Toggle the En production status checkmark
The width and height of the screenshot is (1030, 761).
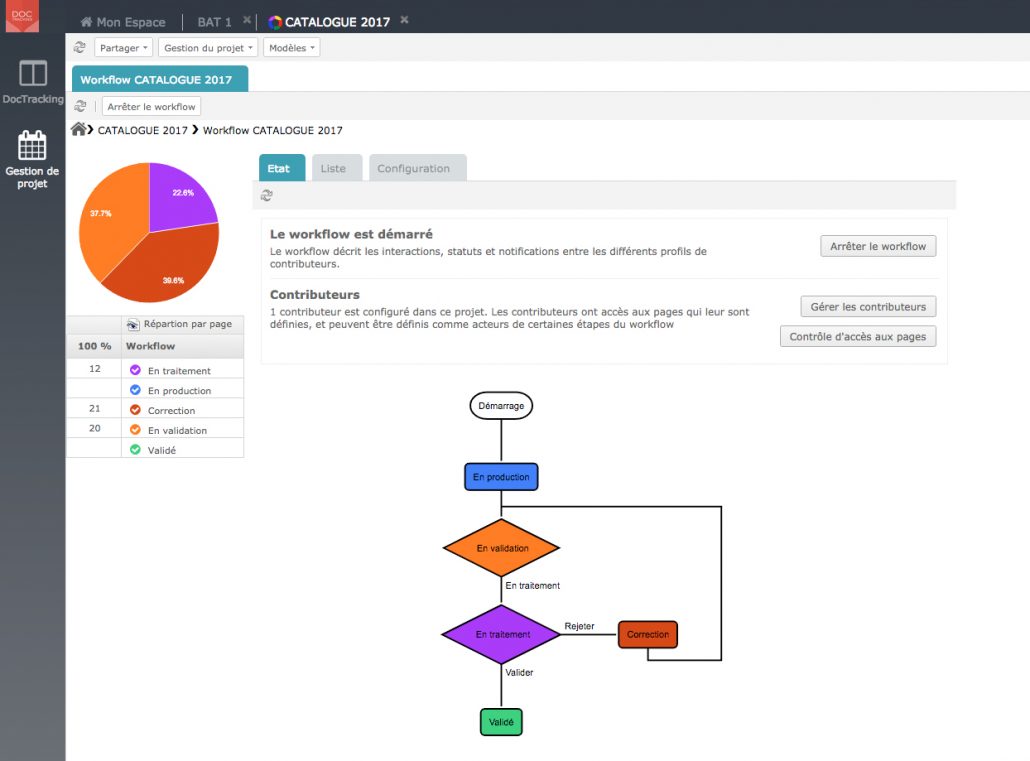point(135,390)
